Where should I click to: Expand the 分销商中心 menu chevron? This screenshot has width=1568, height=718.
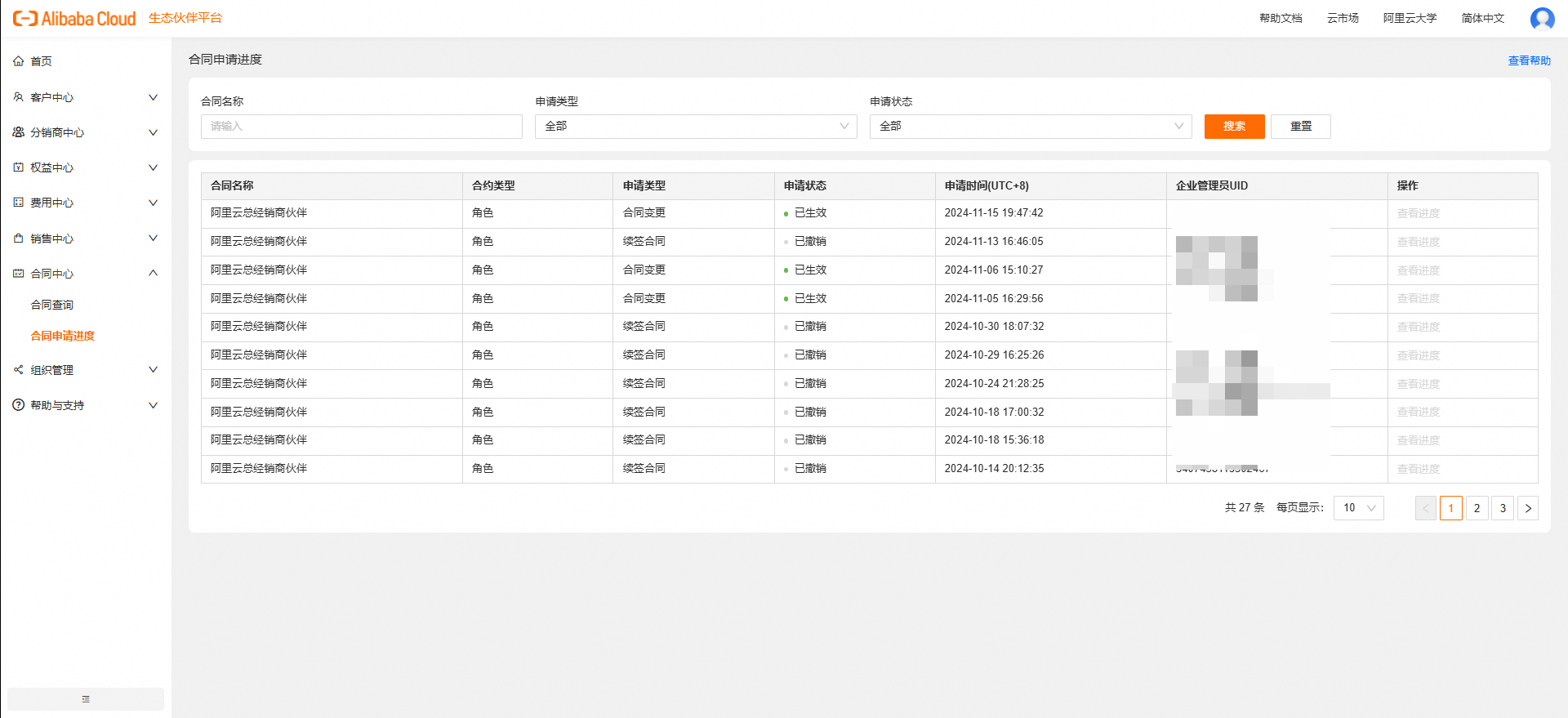tap(153, 132)
